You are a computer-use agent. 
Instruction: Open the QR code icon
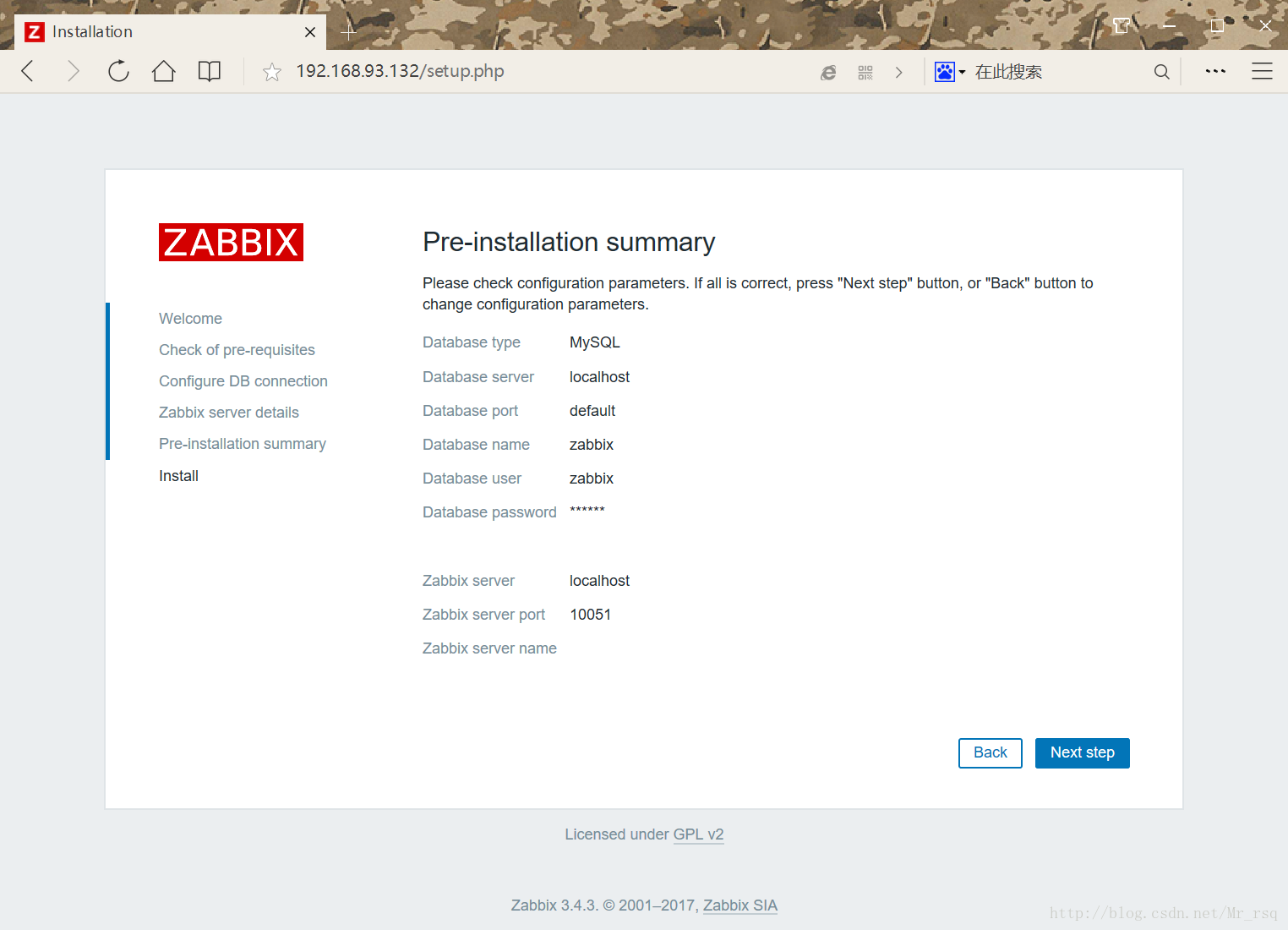[x=865, y=73]
